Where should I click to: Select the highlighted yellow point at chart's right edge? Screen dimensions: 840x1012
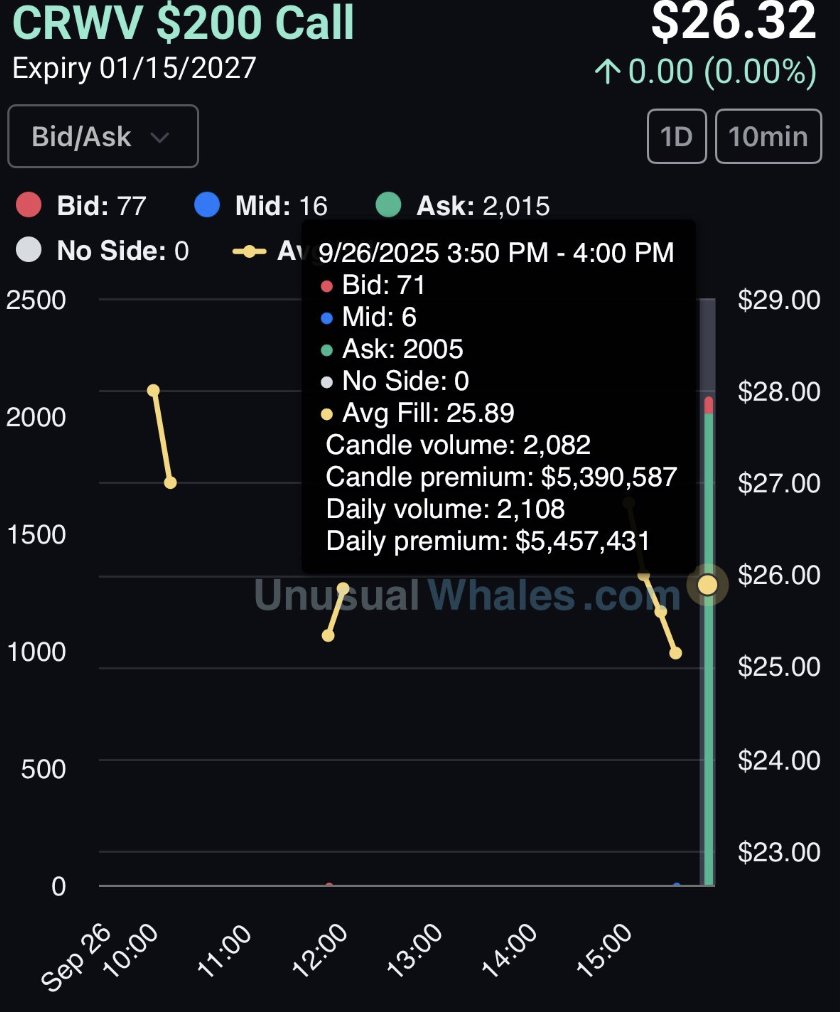pos(708,585)
